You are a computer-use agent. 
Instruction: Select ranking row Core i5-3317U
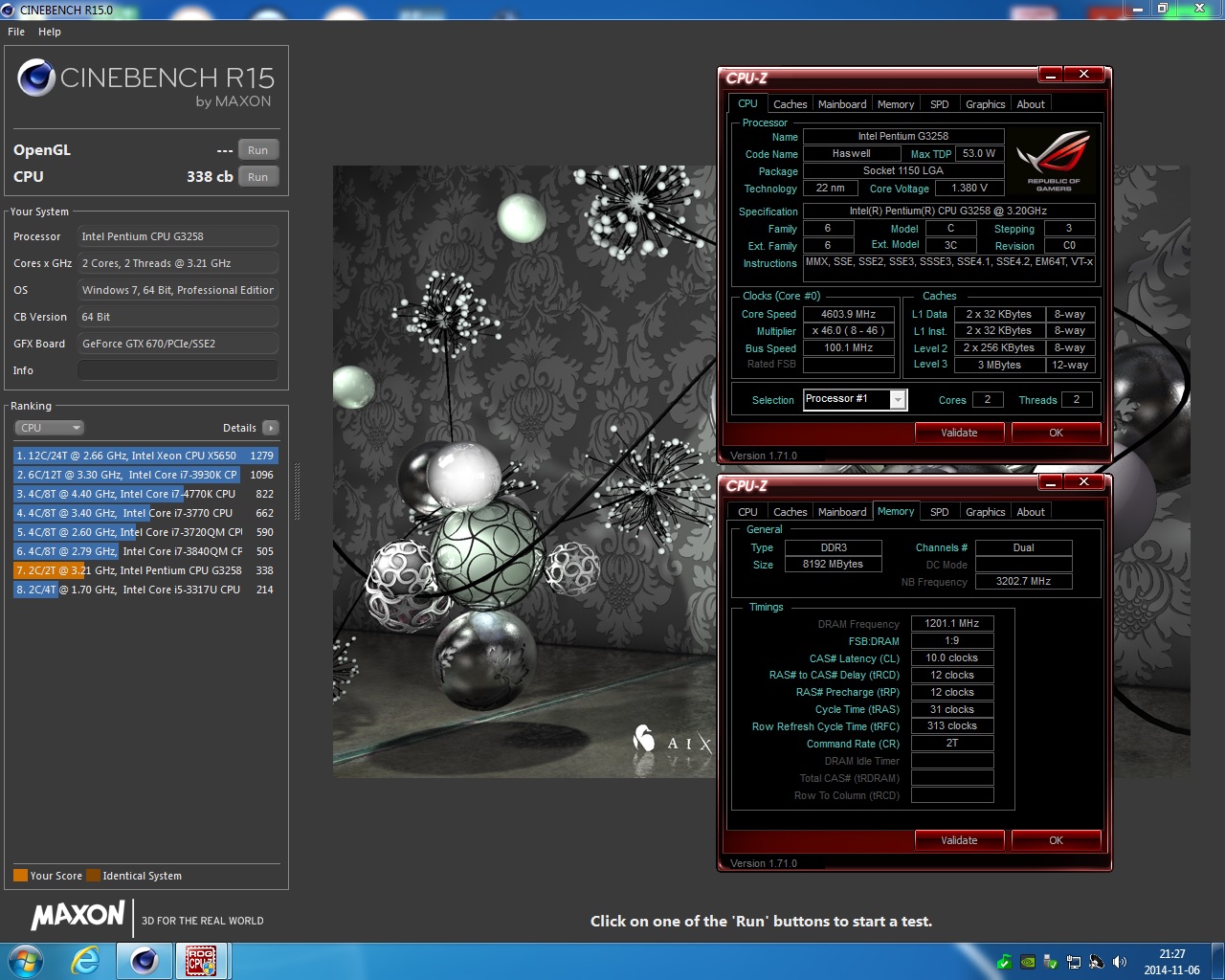point(145,590)
